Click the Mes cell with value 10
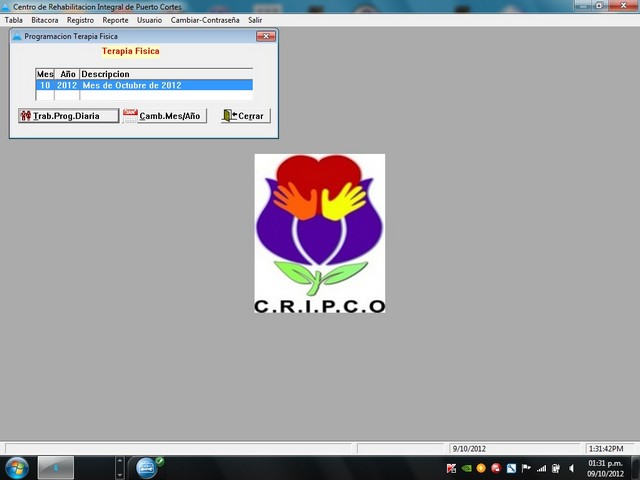 pyautogui.click(x=45, y=85)
